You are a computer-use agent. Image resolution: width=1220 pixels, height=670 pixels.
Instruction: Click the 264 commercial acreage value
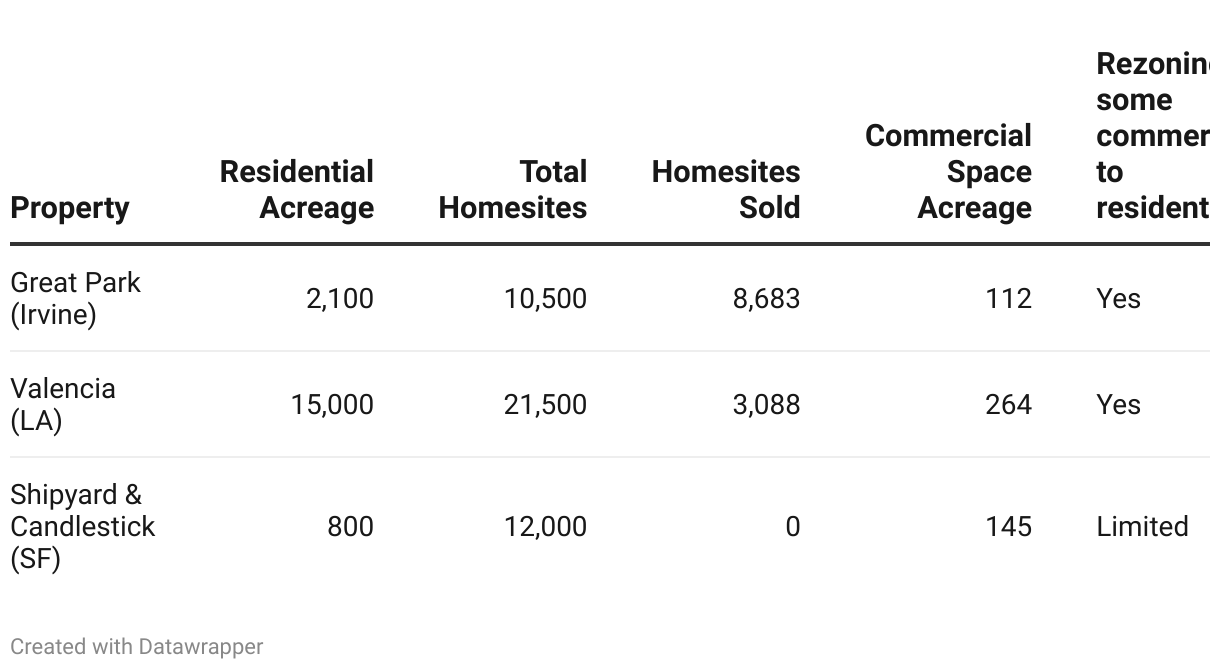(x=1007, y=405)
